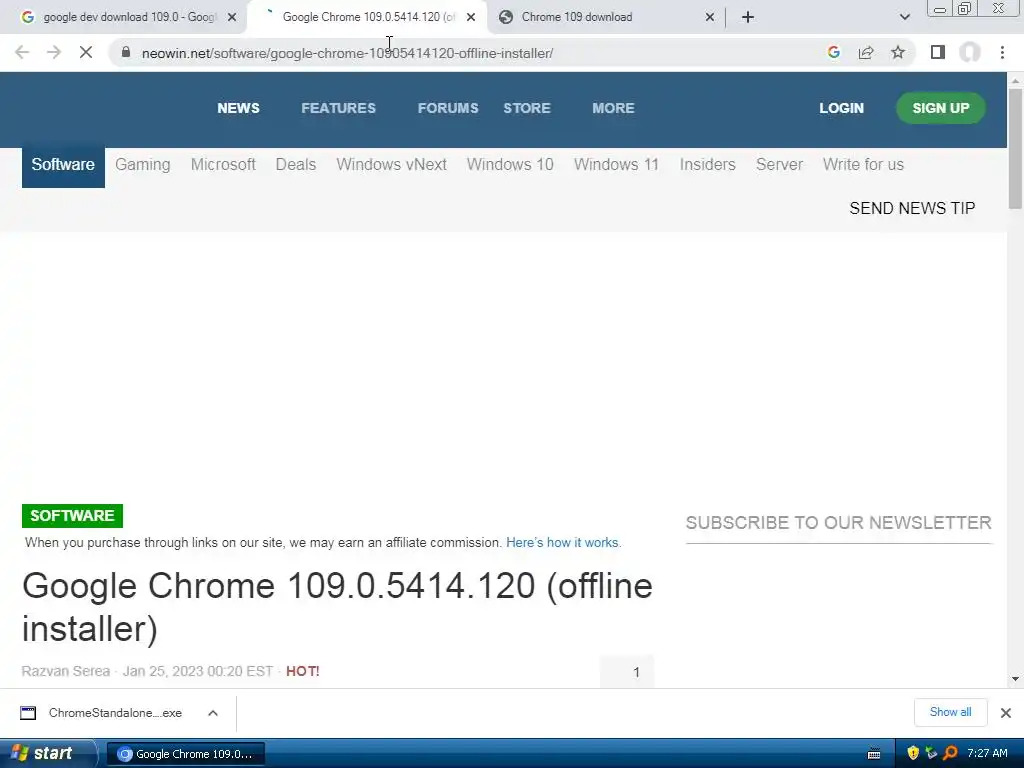This screenshot has width=1024, height=768.
Task: Click the magnifier search tray icon
Action: coord(950,754)
